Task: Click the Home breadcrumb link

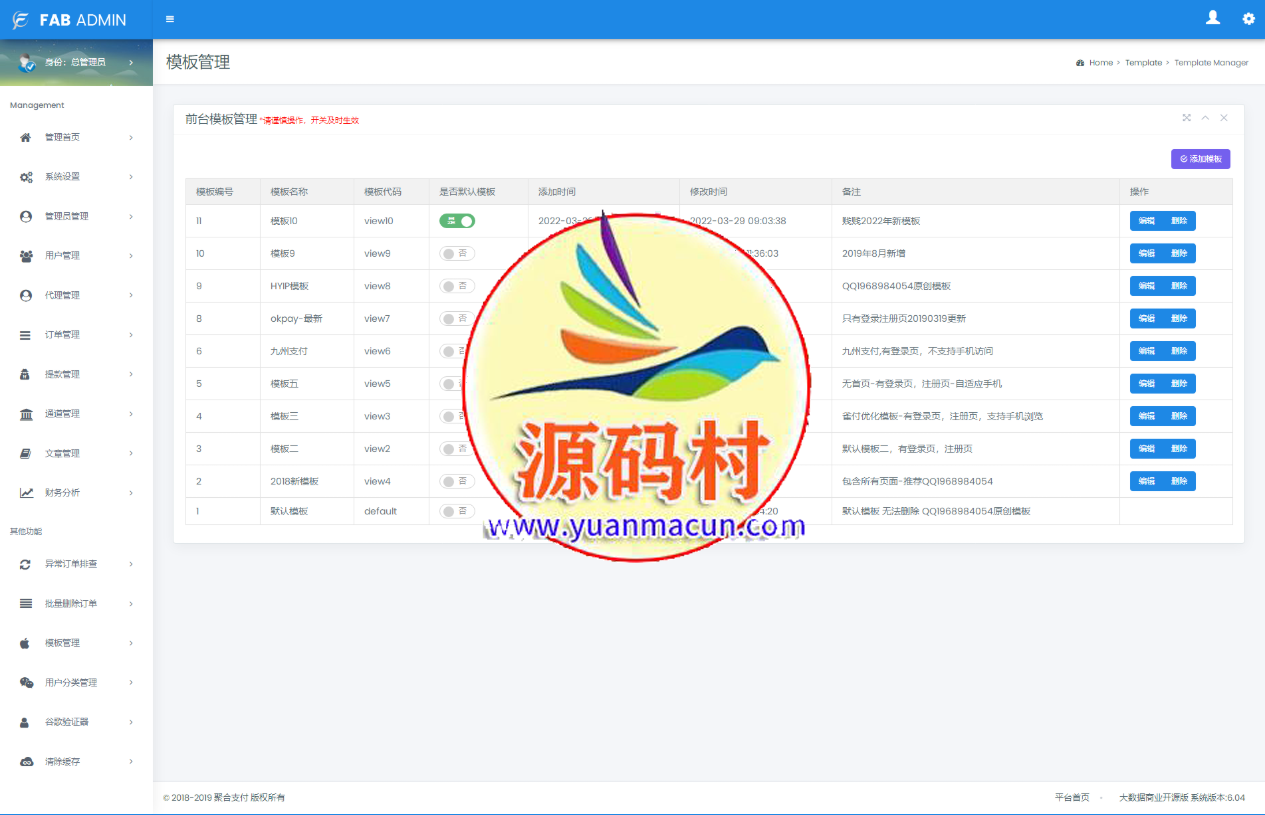Action: (1100, 63)
